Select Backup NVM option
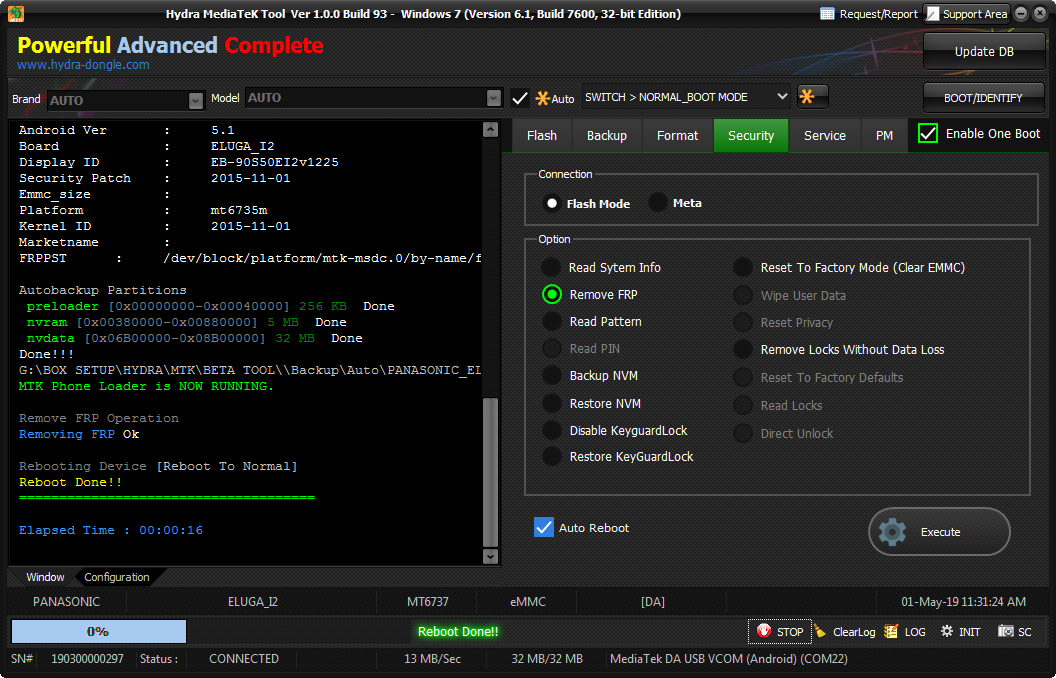The height and width of the screenshot is (678, 1056). [552, 375]
